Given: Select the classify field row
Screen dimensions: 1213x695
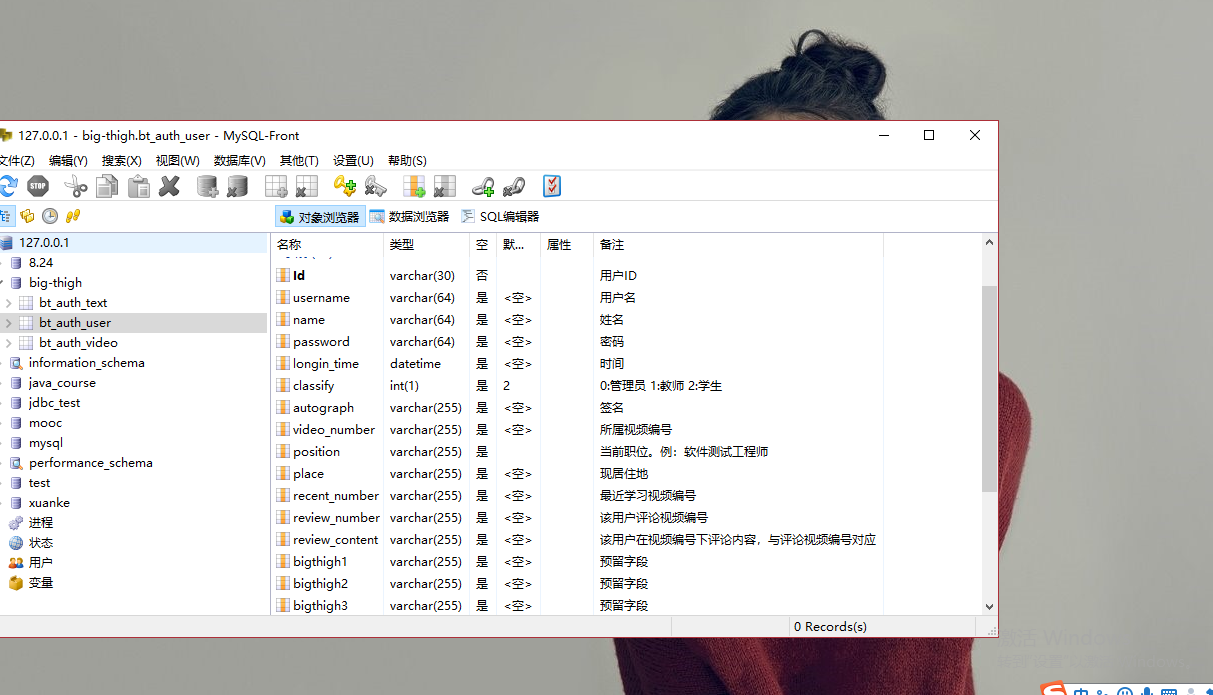Looking at the screenshot, I should coord(577,386).
